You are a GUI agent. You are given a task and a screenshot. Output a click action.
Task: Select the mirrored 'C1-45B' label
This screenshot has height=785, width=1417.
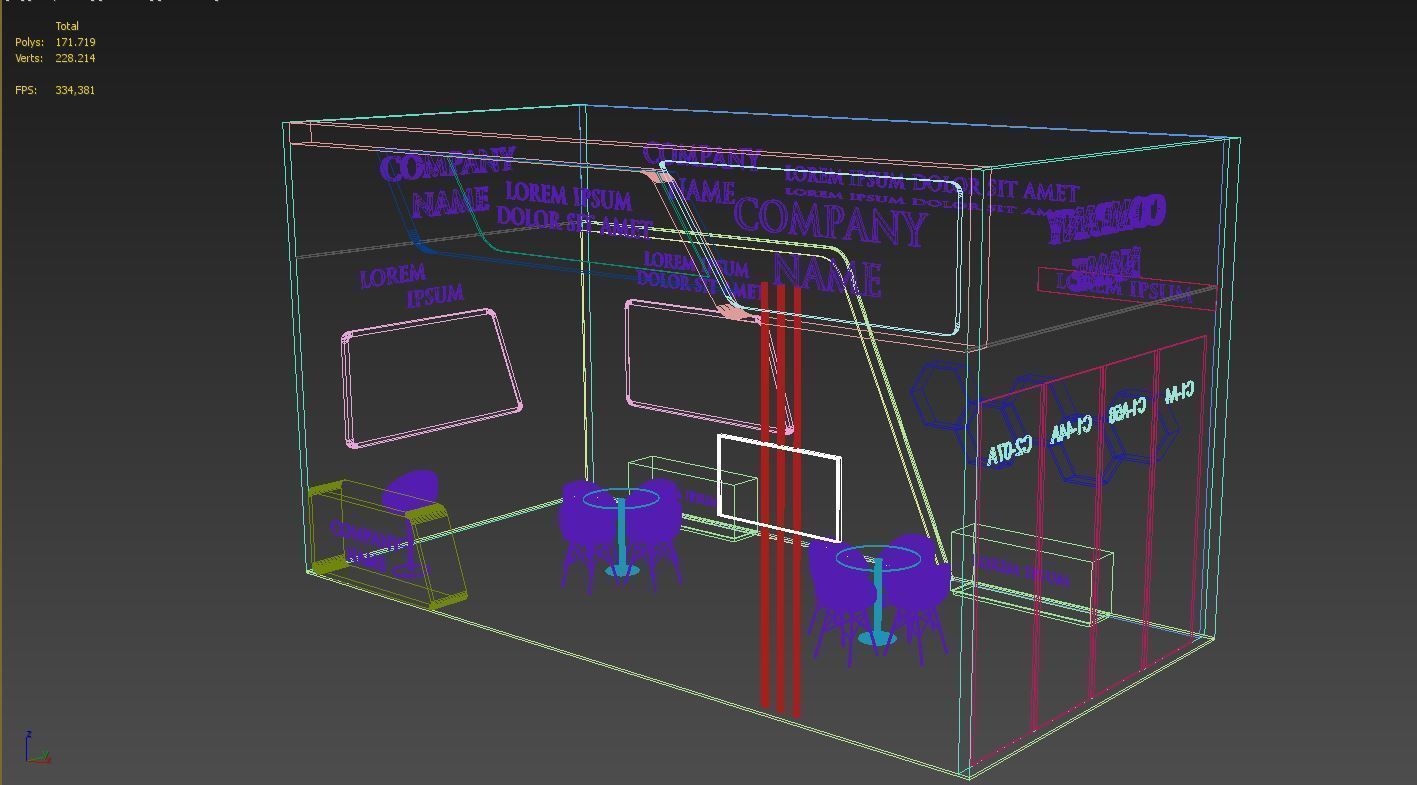(1127, 410)
